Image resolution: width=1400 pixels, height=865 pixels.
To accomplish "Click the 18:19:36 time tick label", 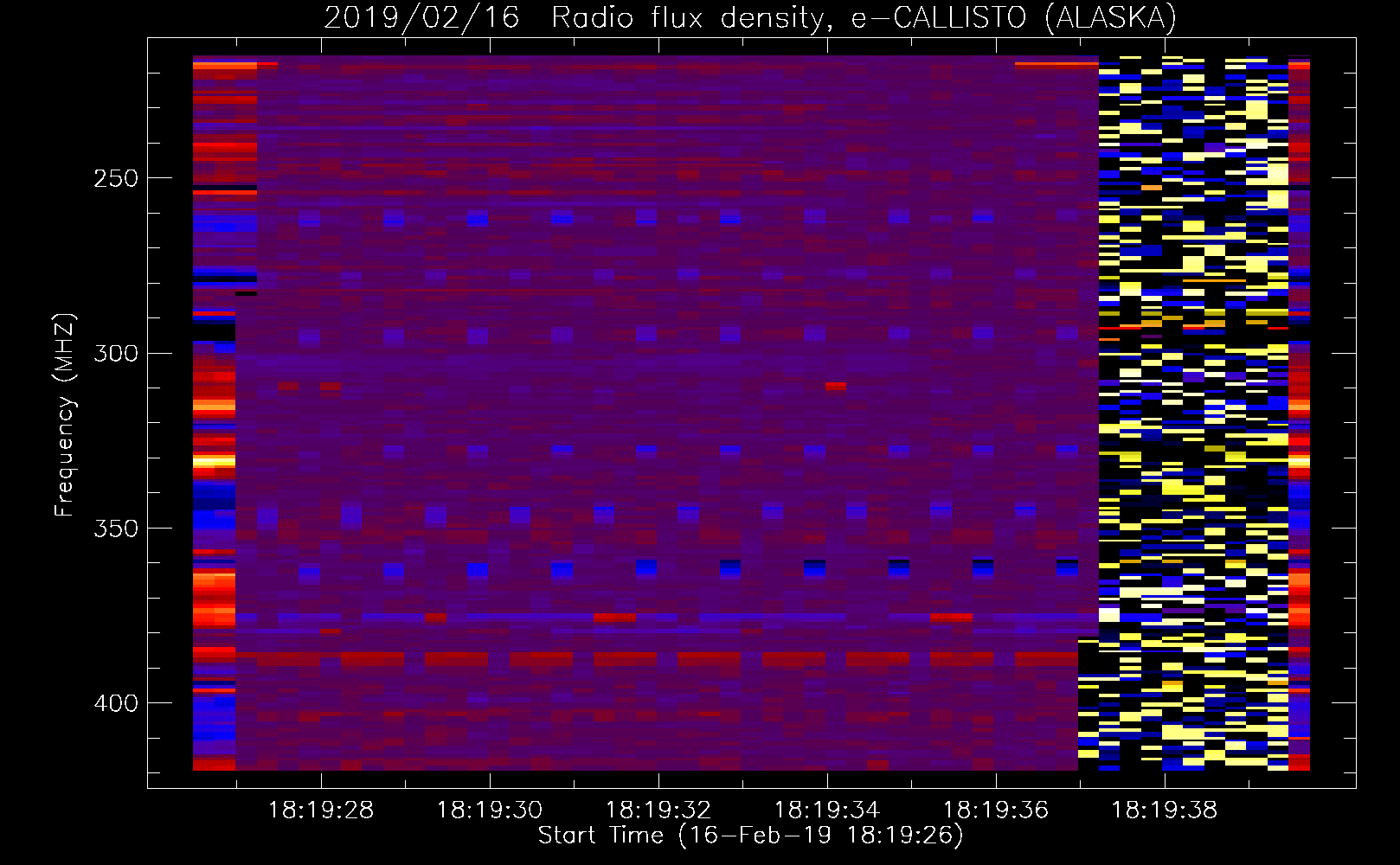I will click(x=996, y=810).
